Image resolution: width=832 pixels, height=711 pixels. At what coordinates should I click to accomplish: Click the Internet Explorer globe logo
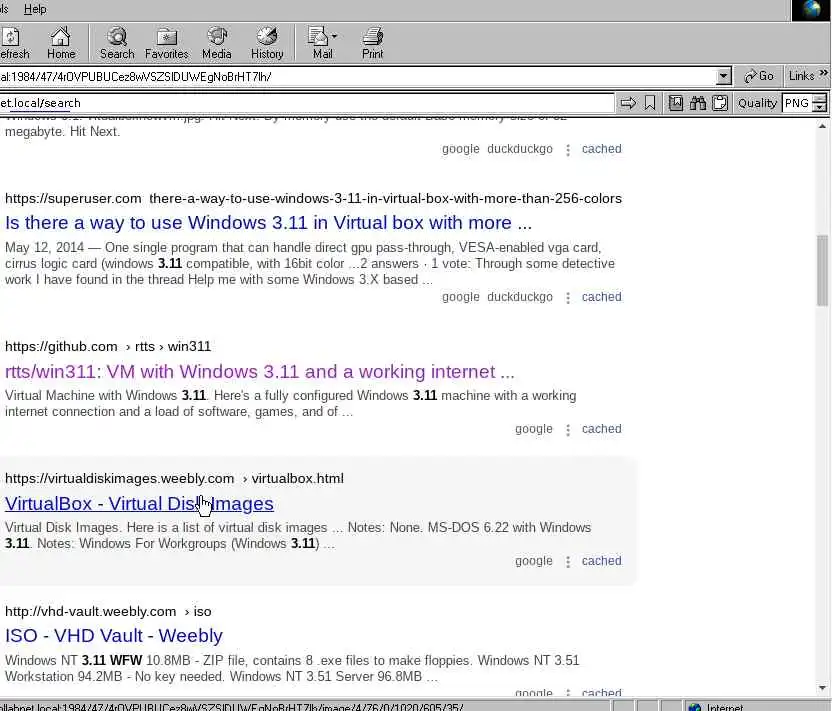pyautogui.click(x=811, y=10)
